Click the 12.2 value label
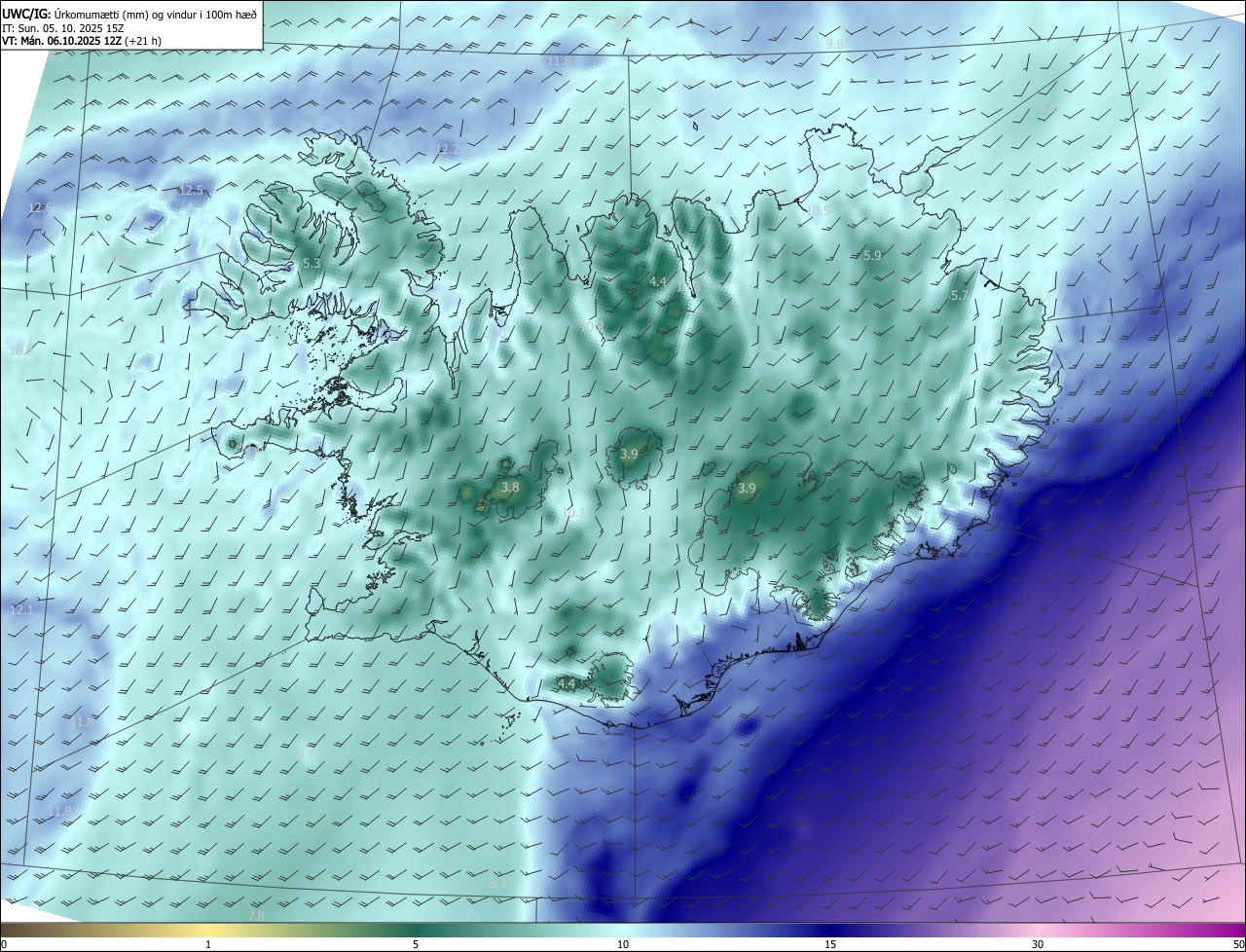This screenshot has width=1246, height=952. click(x=447, y=150)
